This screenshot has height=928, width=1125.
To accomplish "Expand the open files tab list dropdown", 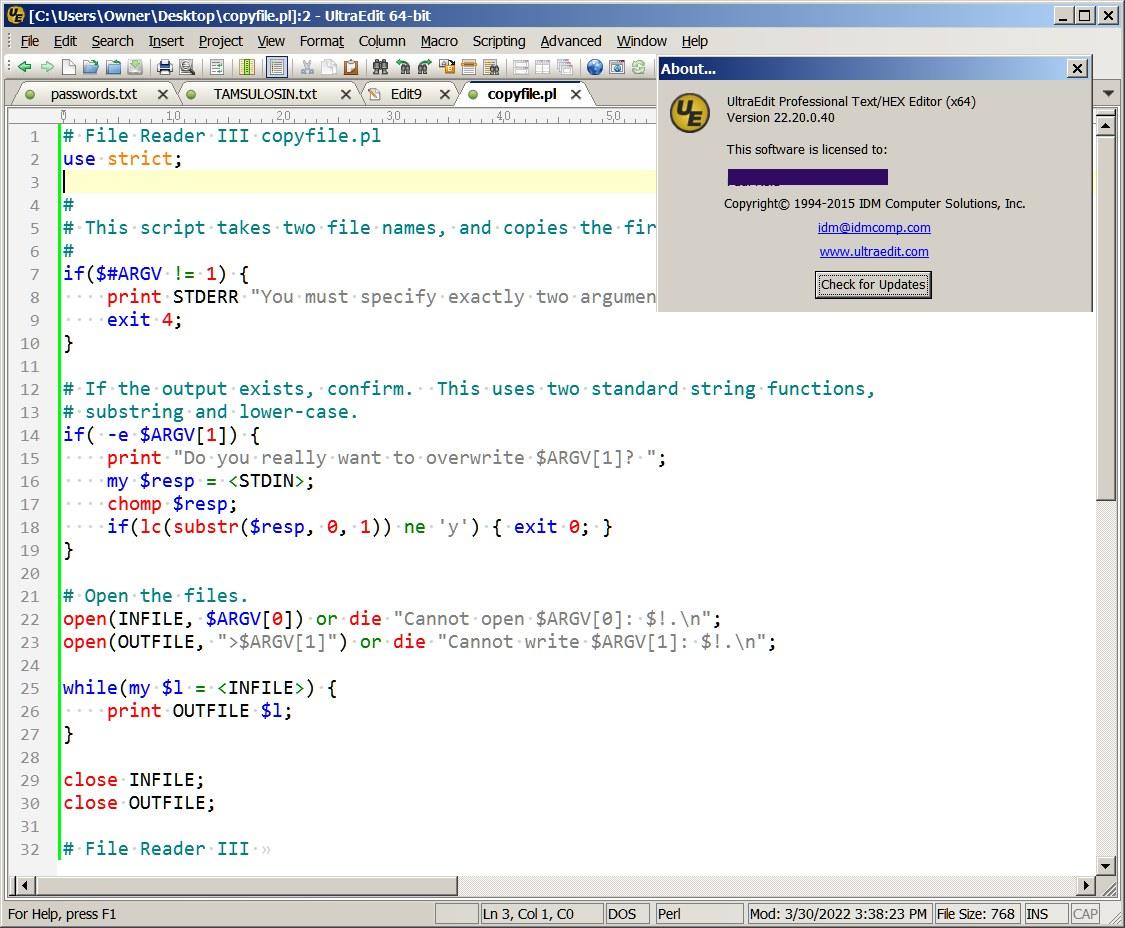I will tap(1108, 93).
